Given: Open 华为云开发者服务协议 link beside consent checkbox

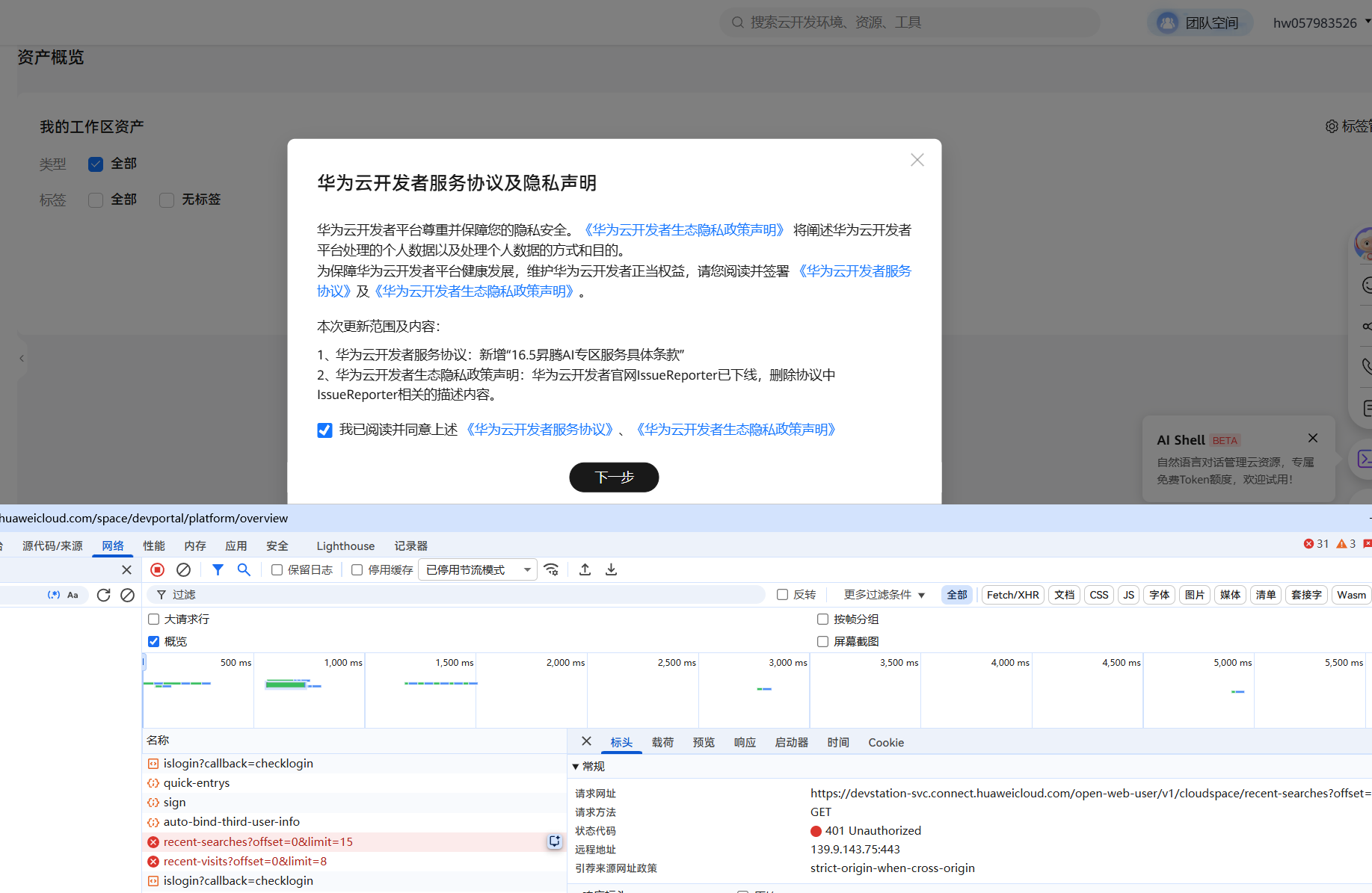Looking at the screenshot, I should 540,430.
